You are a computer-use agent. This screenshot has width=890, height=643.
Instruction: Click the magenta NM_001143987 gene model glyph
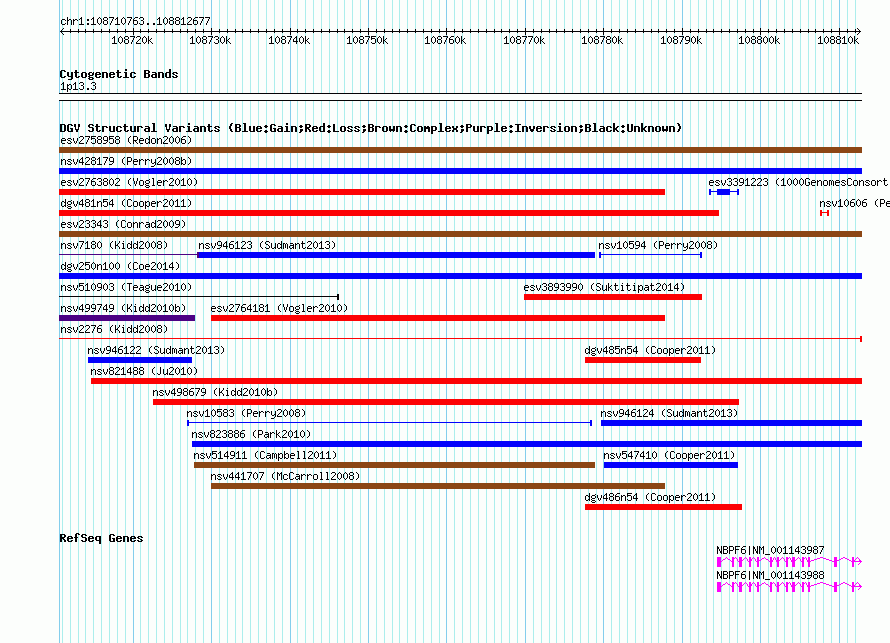click(790, 562)
